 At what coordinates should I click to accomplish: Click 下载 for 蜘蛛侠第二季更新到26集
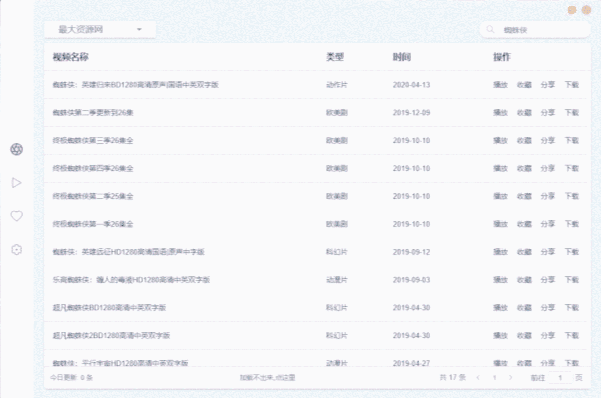(571, 113)
